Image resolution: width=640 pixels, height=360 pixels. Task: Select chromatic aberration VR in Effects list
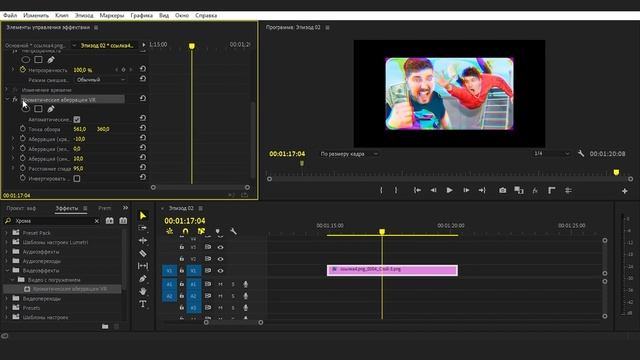coord(69,289)
